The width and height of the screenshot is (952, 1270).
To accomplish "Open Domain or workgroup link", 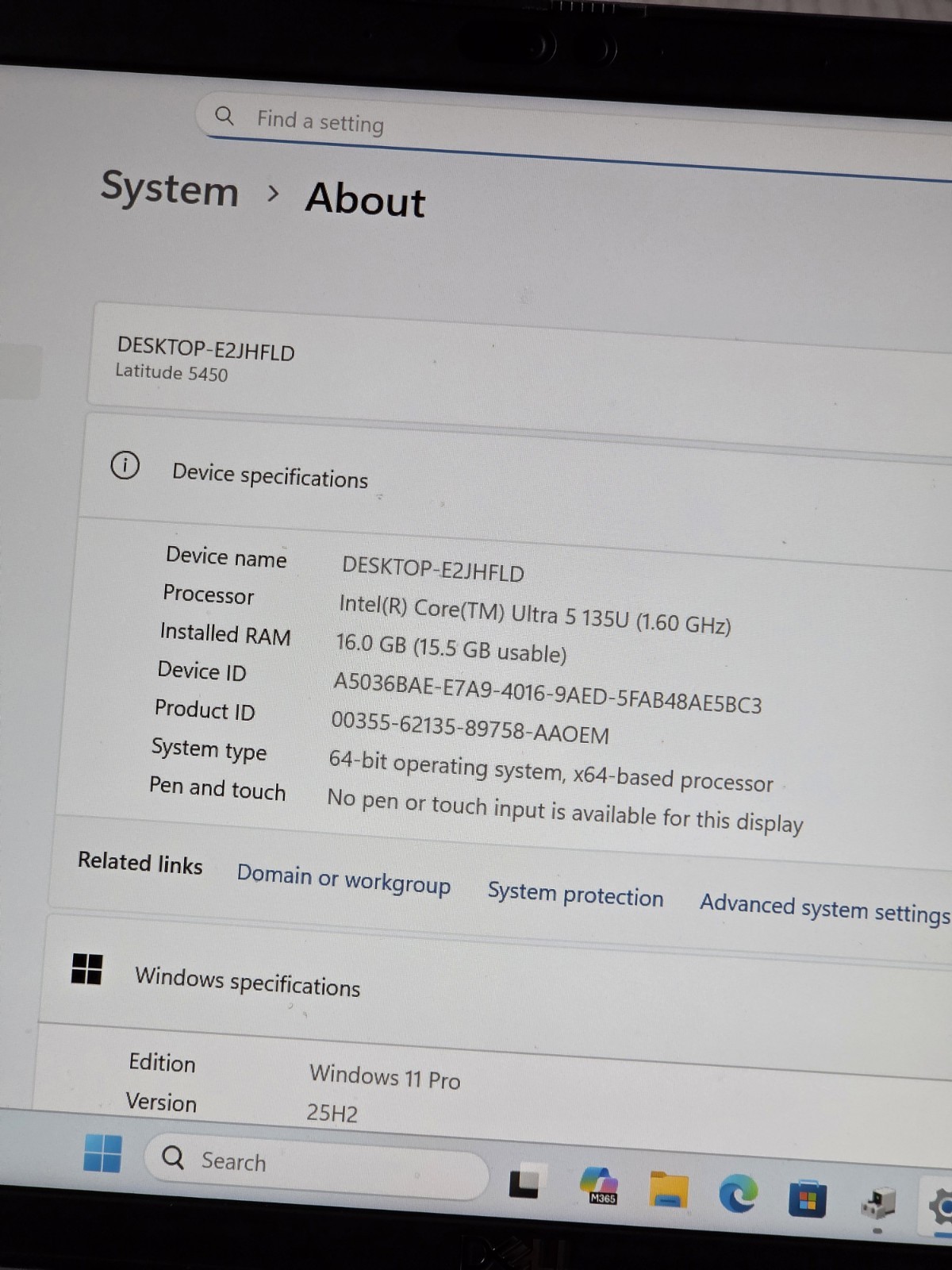I will pos(344,879).
